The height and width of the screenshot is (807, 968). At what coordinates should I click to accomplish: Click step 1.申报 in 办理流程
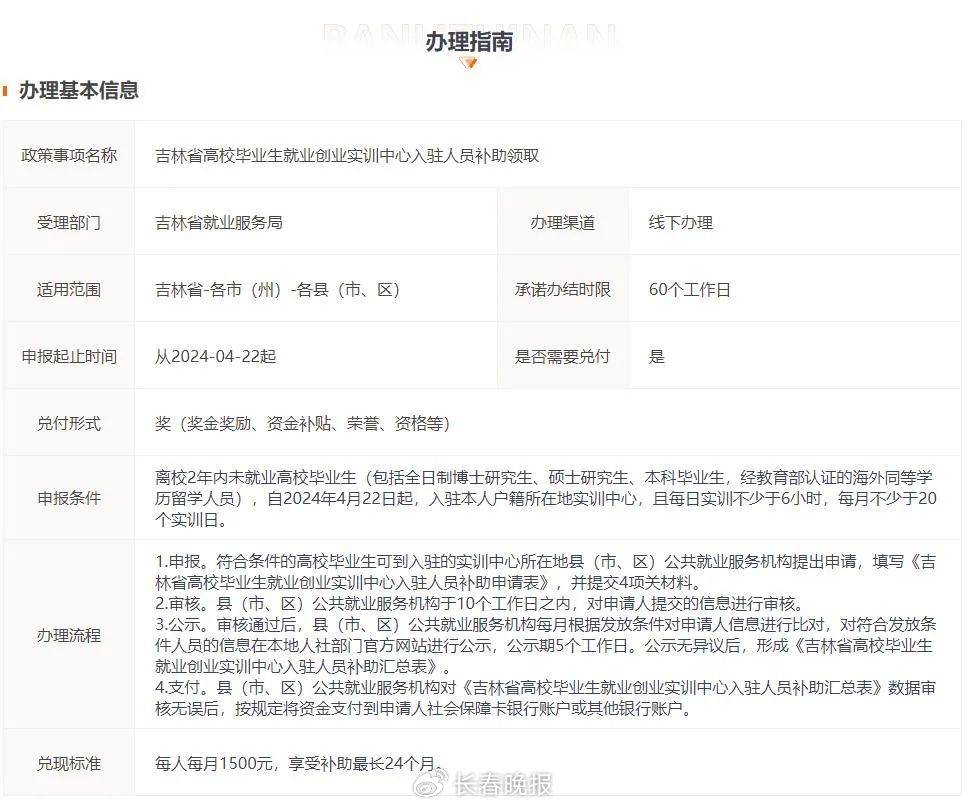[546, 572]
